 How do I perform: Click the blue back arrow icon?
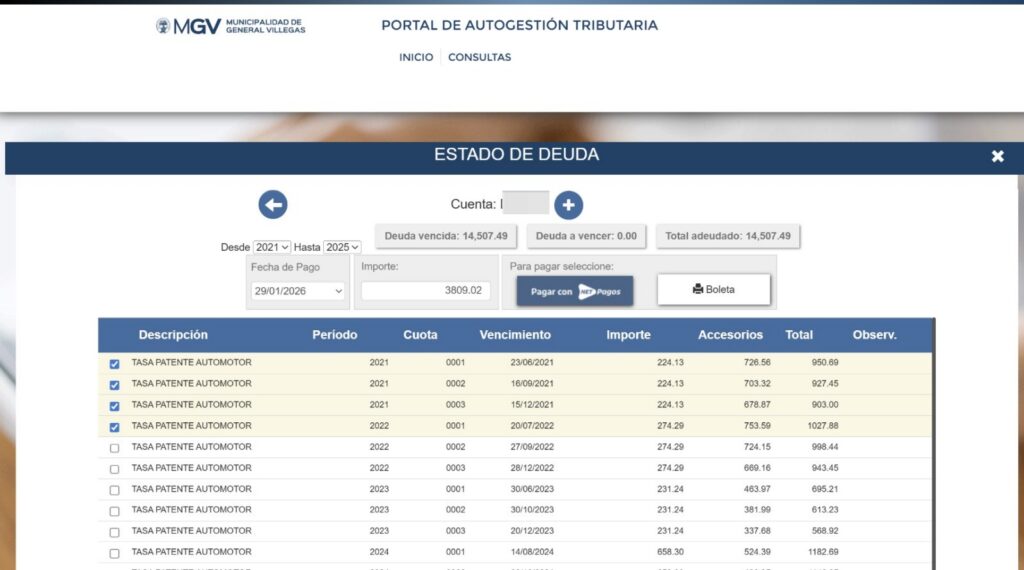[x=273, y=205]
